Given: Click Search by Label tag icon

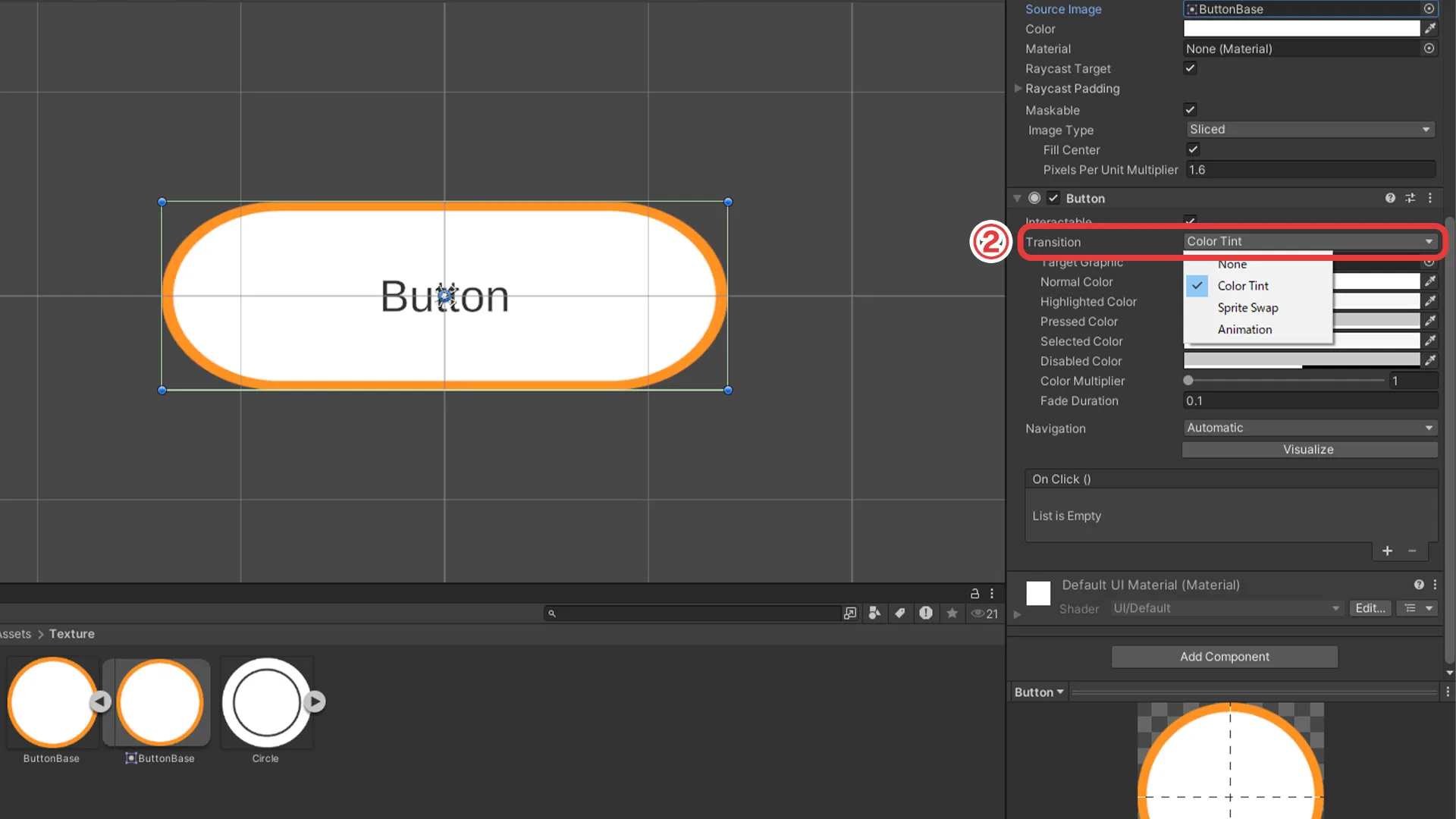Looking at the screenshot, I should (900, 613).
